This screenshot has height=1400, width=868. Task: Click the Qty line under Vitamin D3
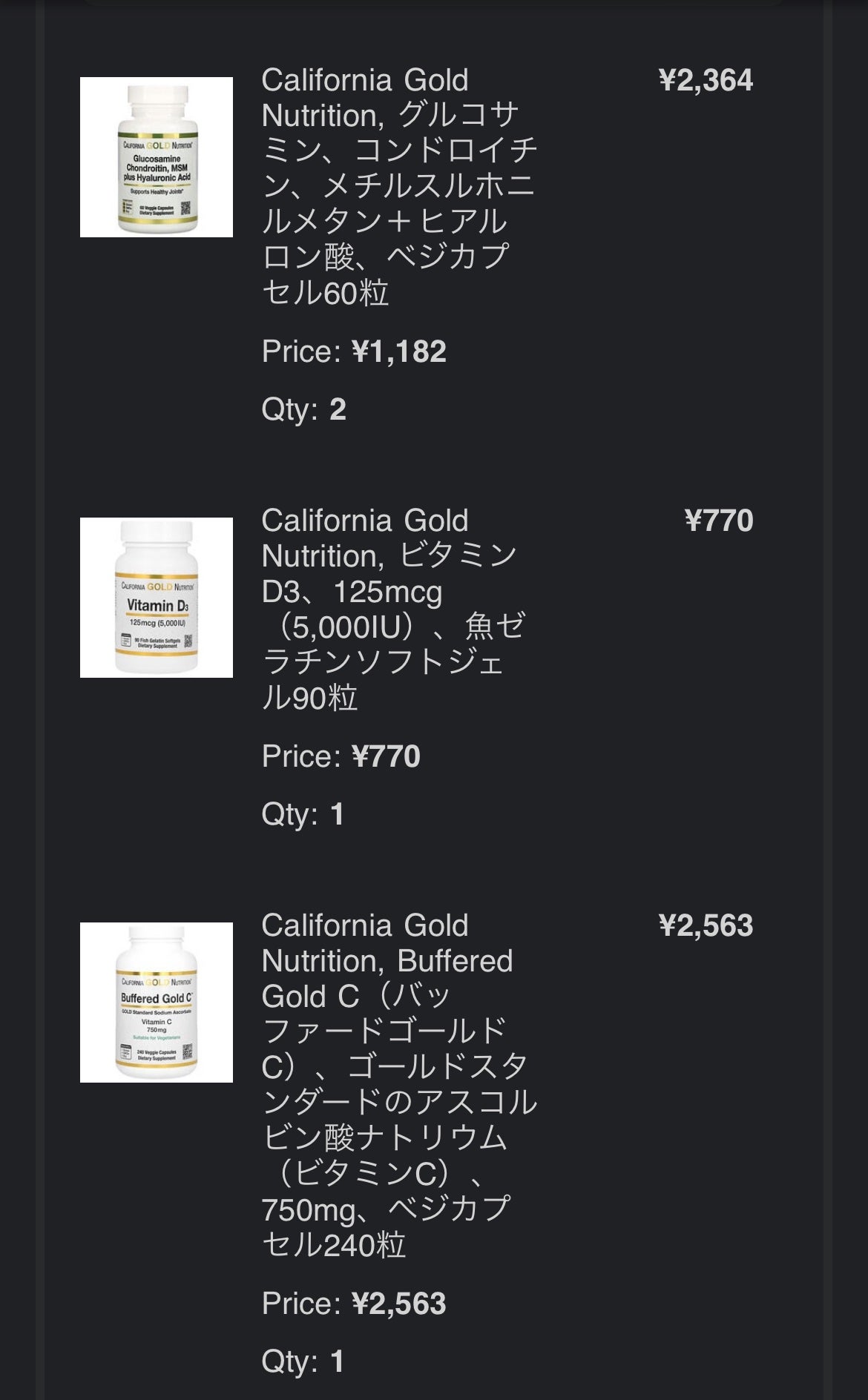click(x=302, y=814)
